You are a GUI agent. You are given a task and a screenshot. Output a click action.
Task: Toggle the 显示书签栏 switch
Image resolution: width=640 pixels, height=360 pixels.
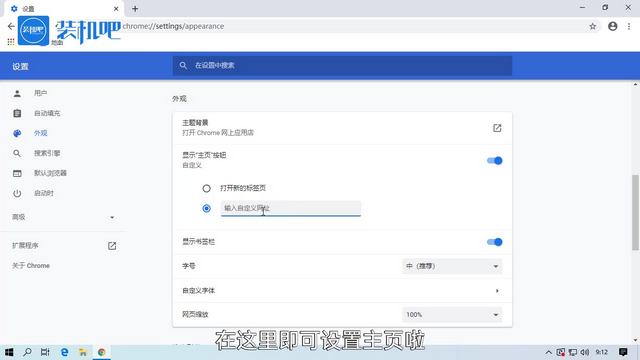[x=495, y=242]
